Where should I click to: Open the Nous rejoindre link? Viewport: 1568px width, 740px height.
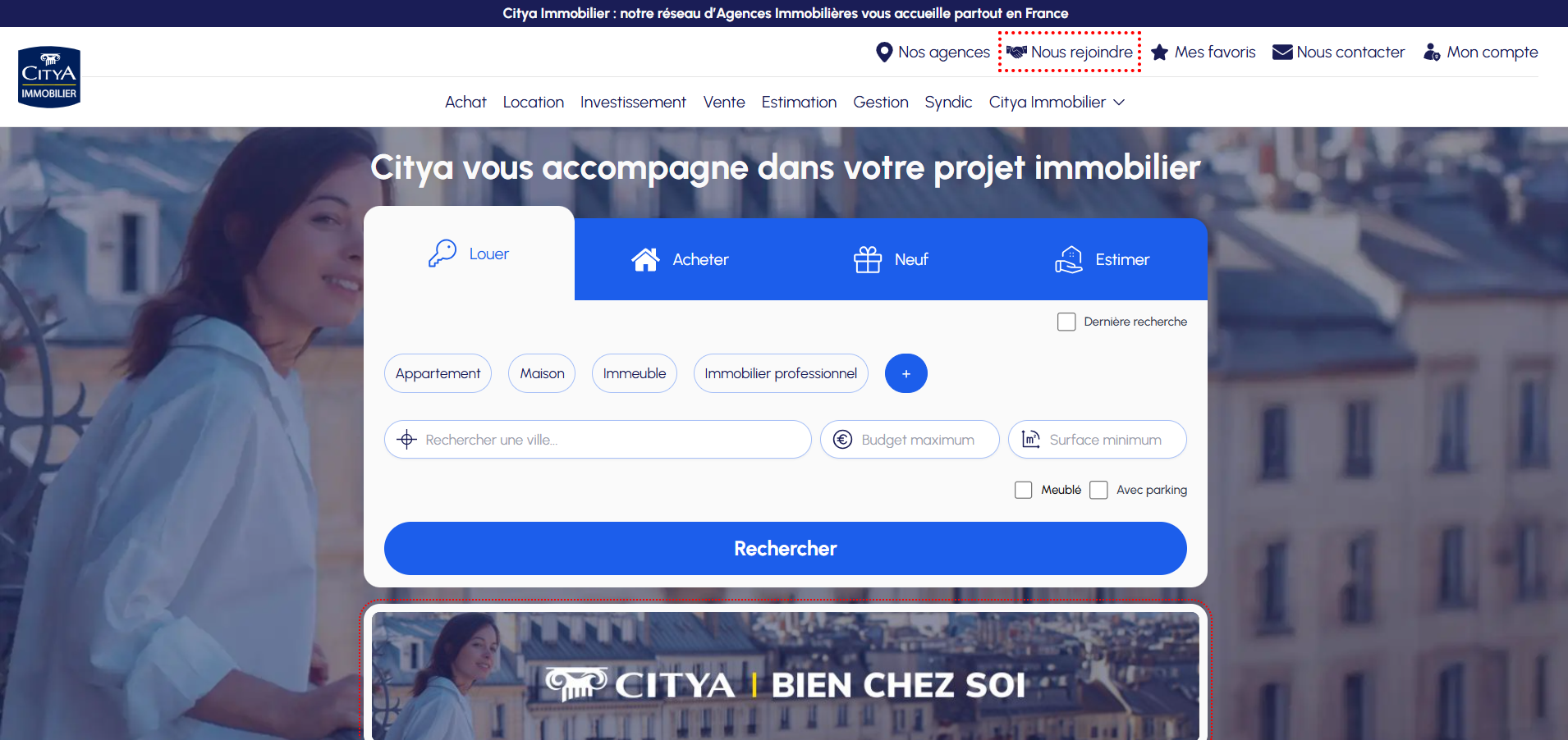coord(1069,52)
